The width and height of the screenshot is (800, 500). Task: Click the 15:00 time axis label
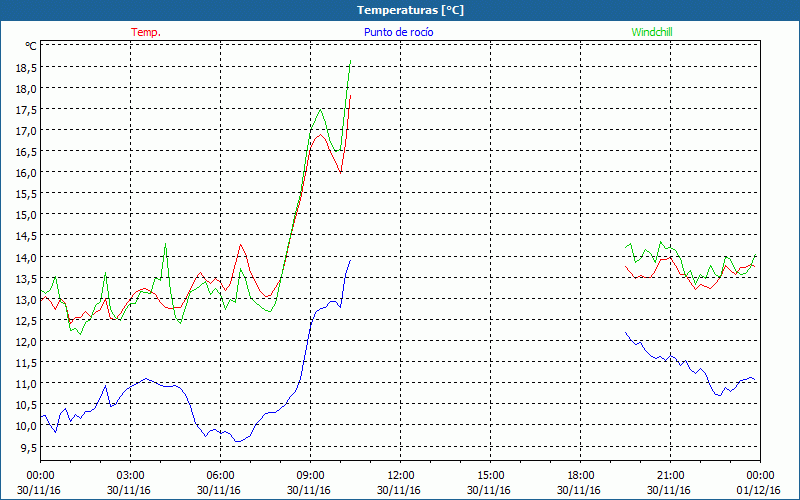(x=490, y=476)
